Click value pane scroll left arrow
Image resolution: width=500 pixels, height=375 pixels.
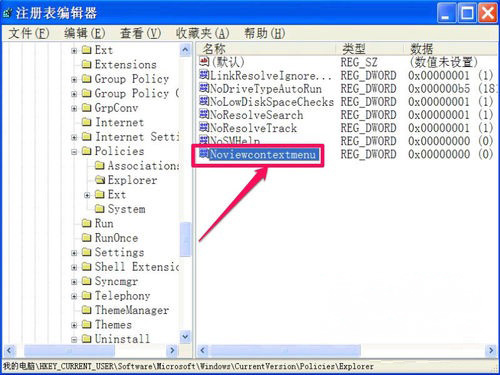click(202, 350)
